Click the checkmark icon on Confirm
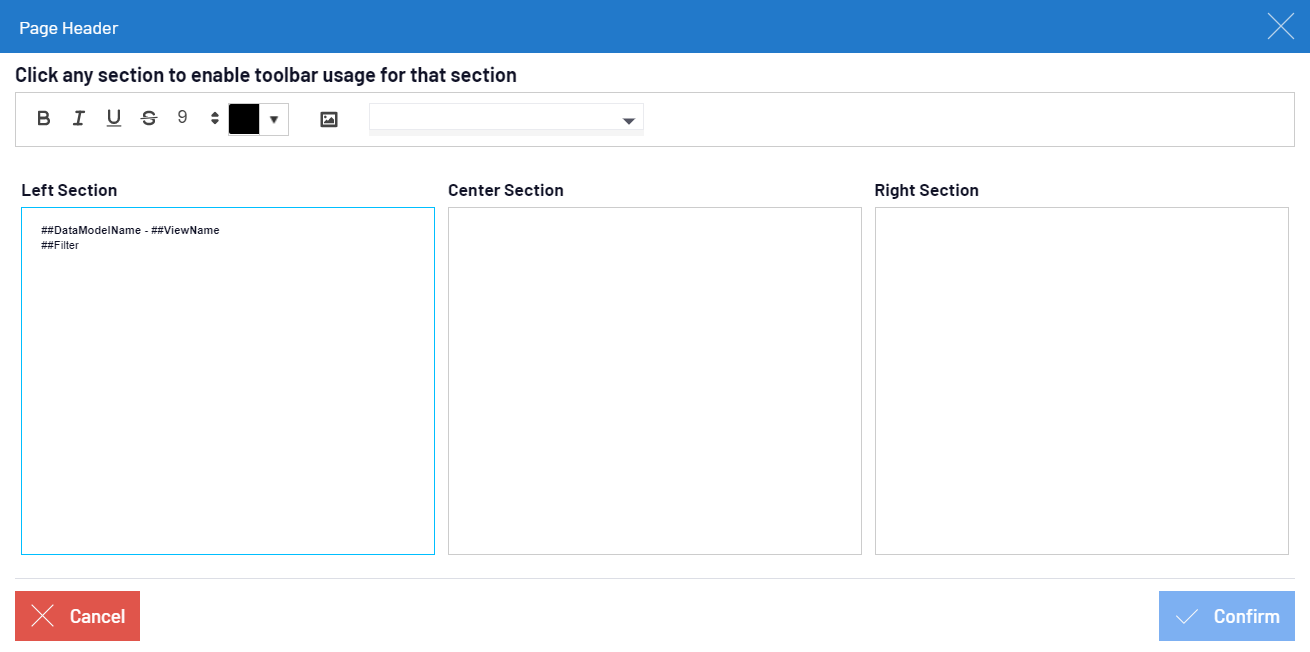Viewport: 1310px width, 652px height. (x=1187, y=616)
